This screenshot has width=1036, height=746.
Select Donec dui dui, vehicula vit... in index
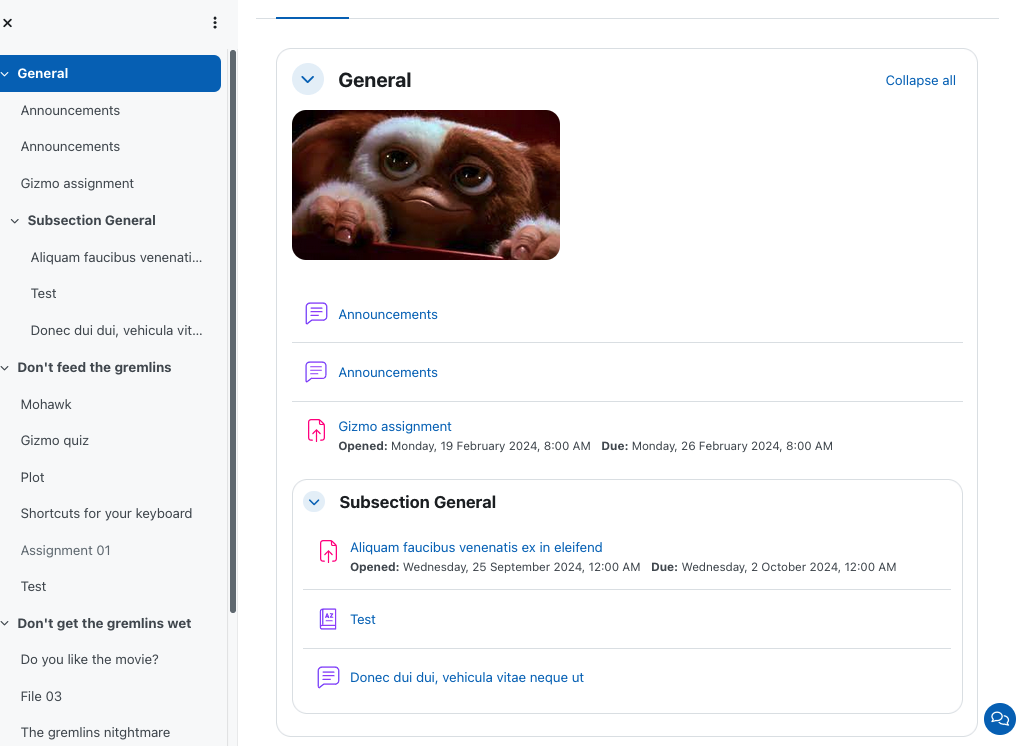click(x=116, y=330)
